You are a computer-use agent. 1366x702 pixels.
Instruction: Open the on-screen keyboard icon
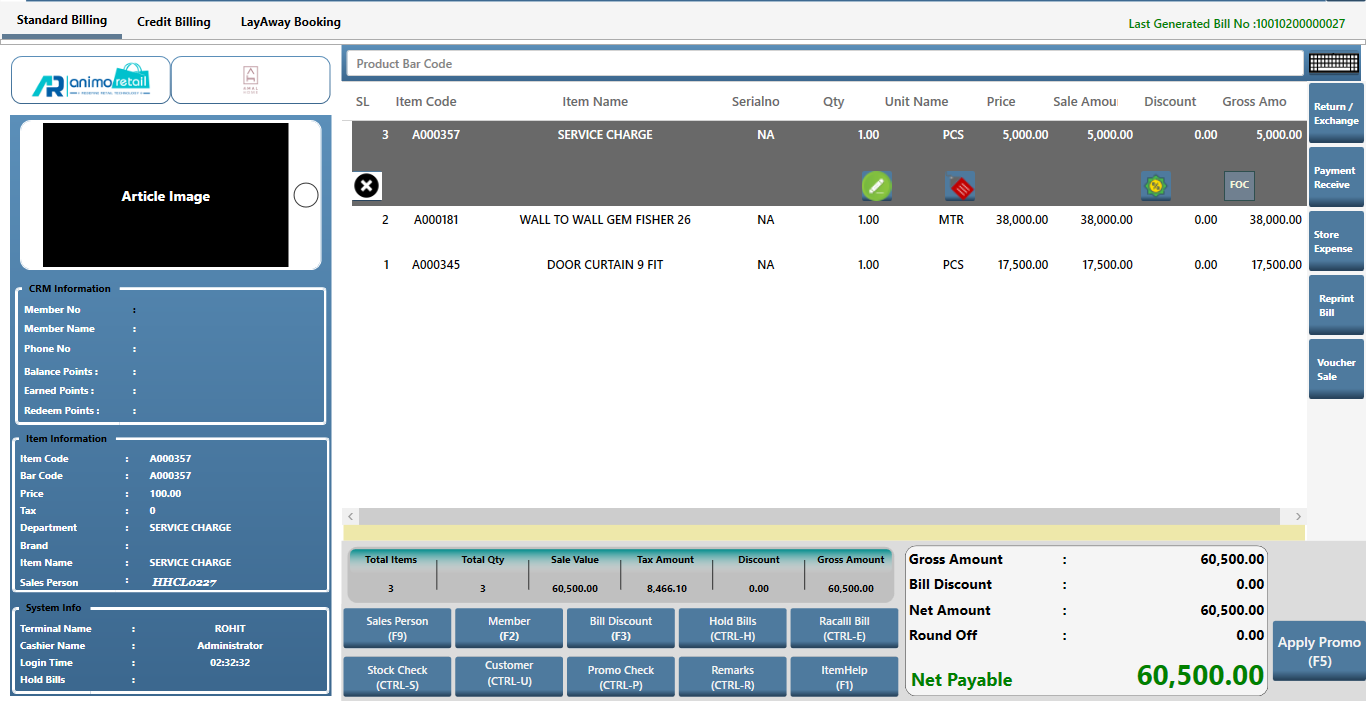(x=1334, y=63)
